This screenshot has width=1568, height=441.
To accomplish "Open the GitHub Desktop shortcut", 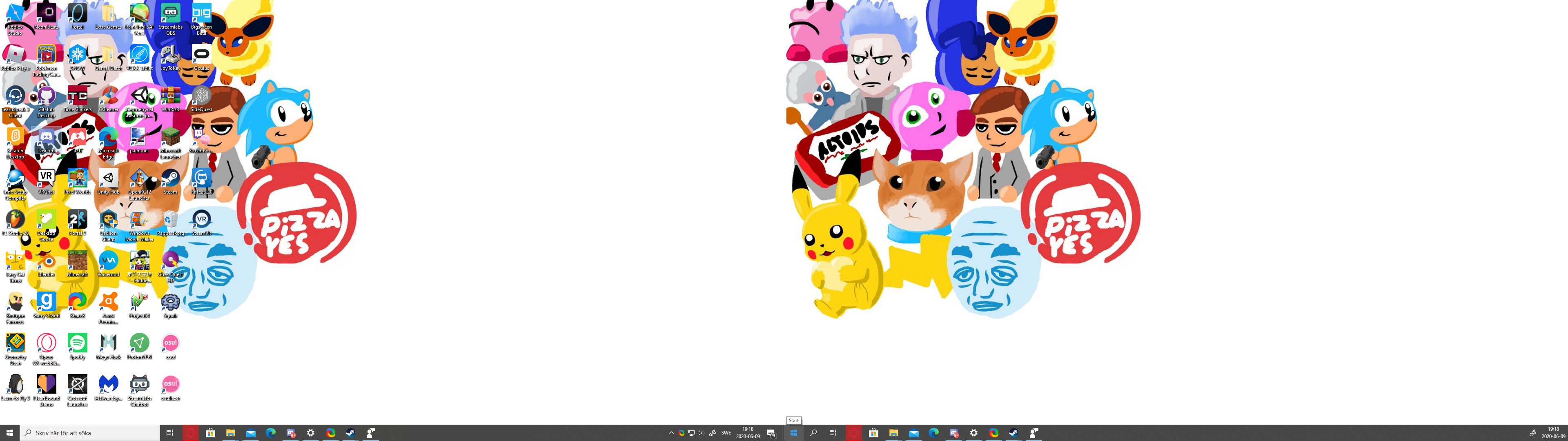I will [x=46, y=101].
